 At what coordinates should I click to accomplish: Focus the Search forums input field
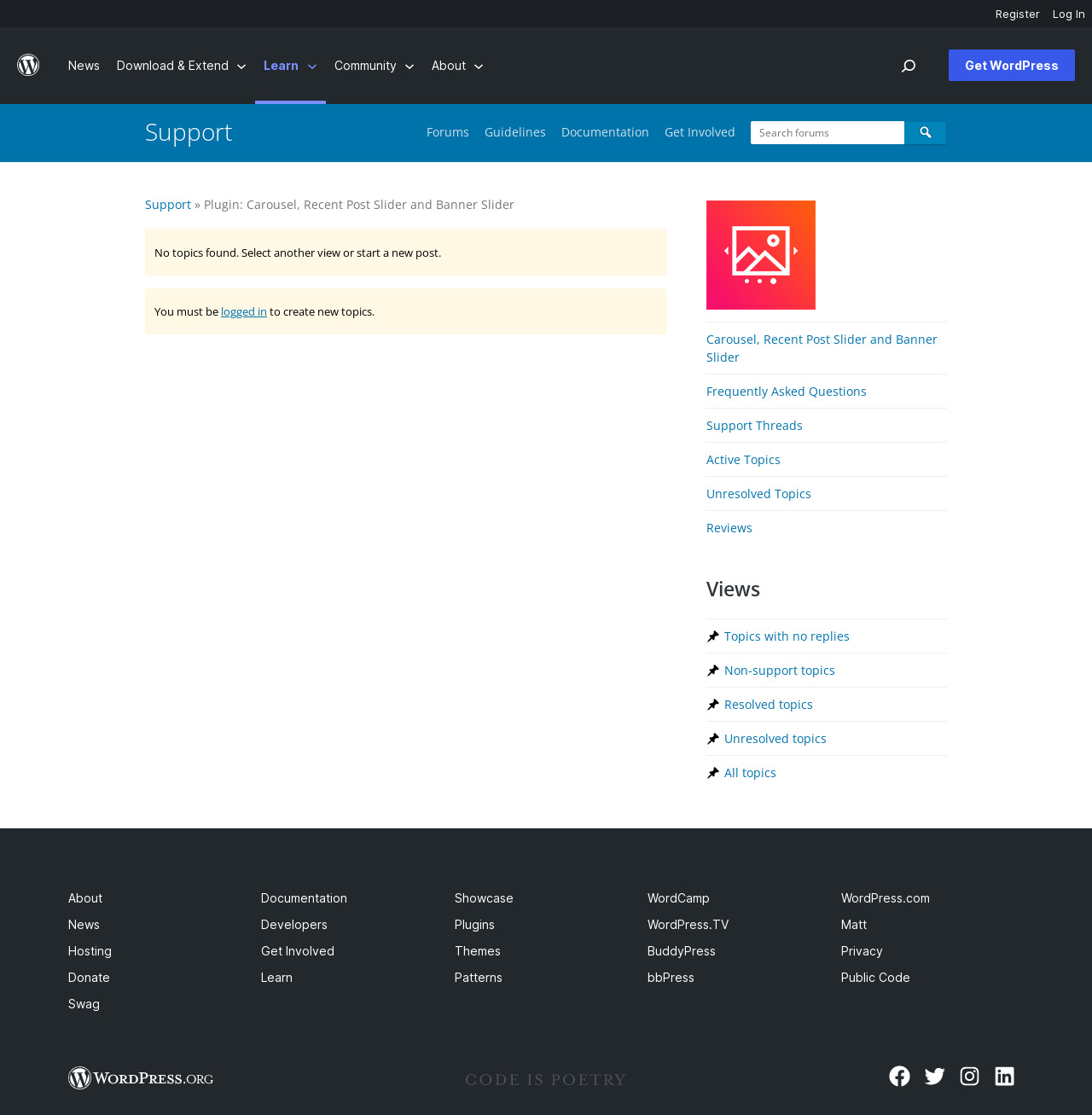tap(828, 132)
